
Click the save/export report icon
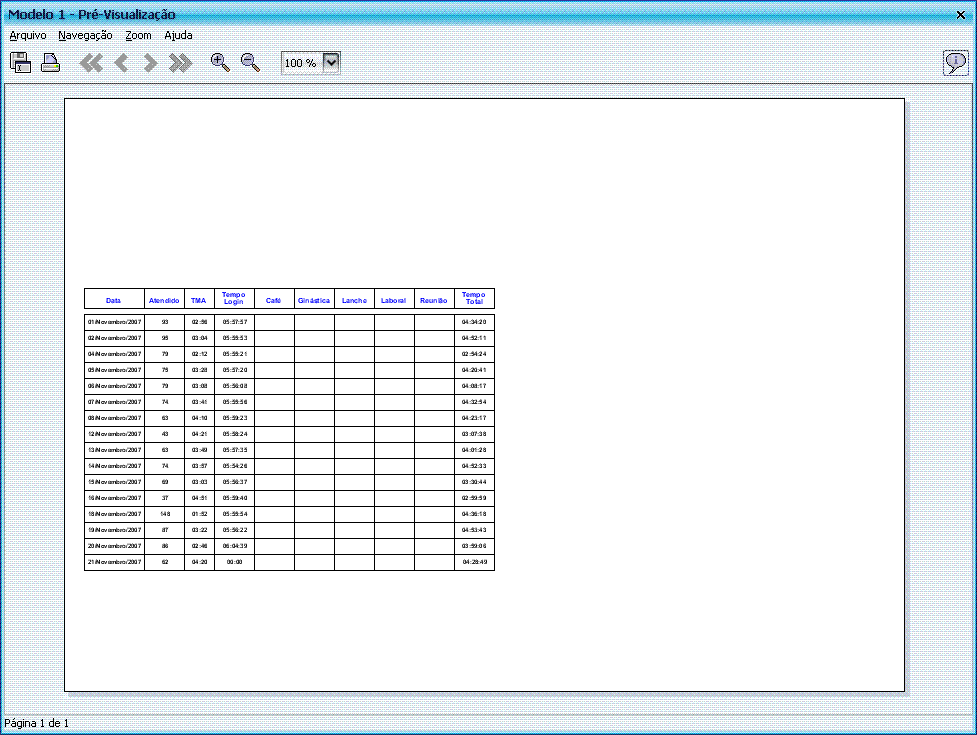tap(20, 63)
